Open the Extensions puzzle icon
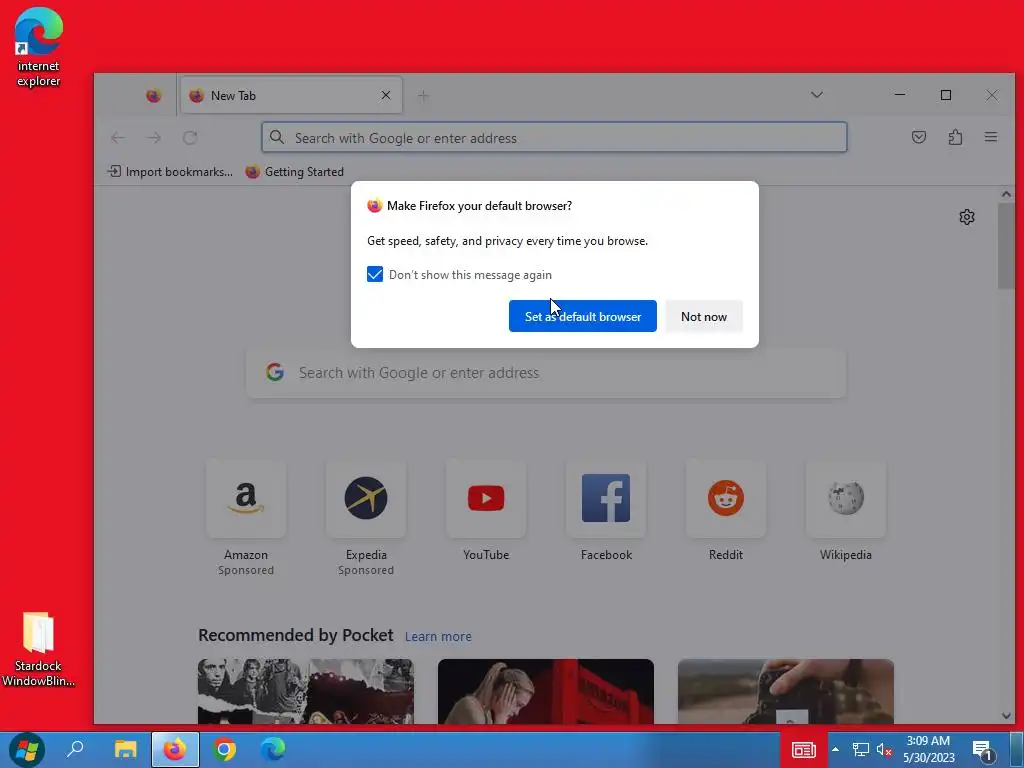1024x768 pixels. (x=955, y=137)
